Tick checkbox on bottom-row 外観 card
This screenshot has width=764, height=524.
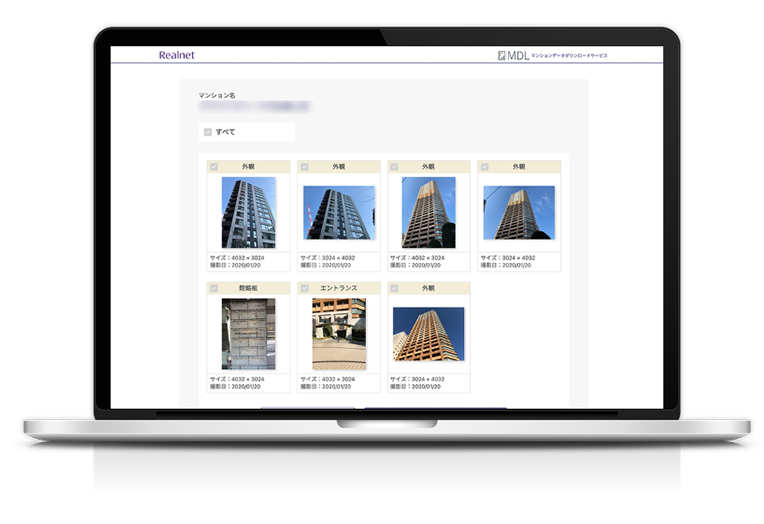click(x=395, y=288)
